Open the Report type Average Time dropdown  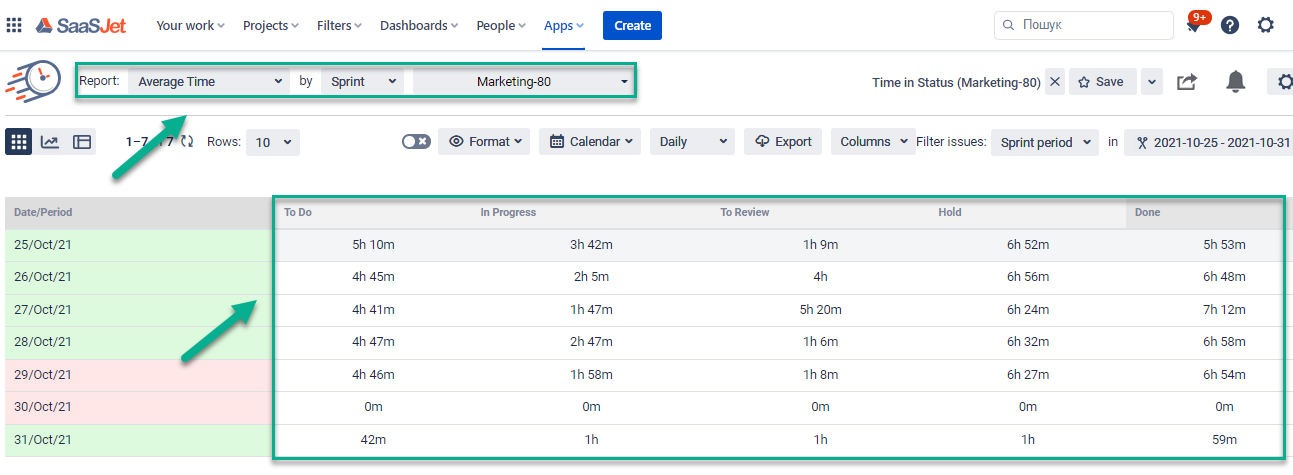[209, 81]
